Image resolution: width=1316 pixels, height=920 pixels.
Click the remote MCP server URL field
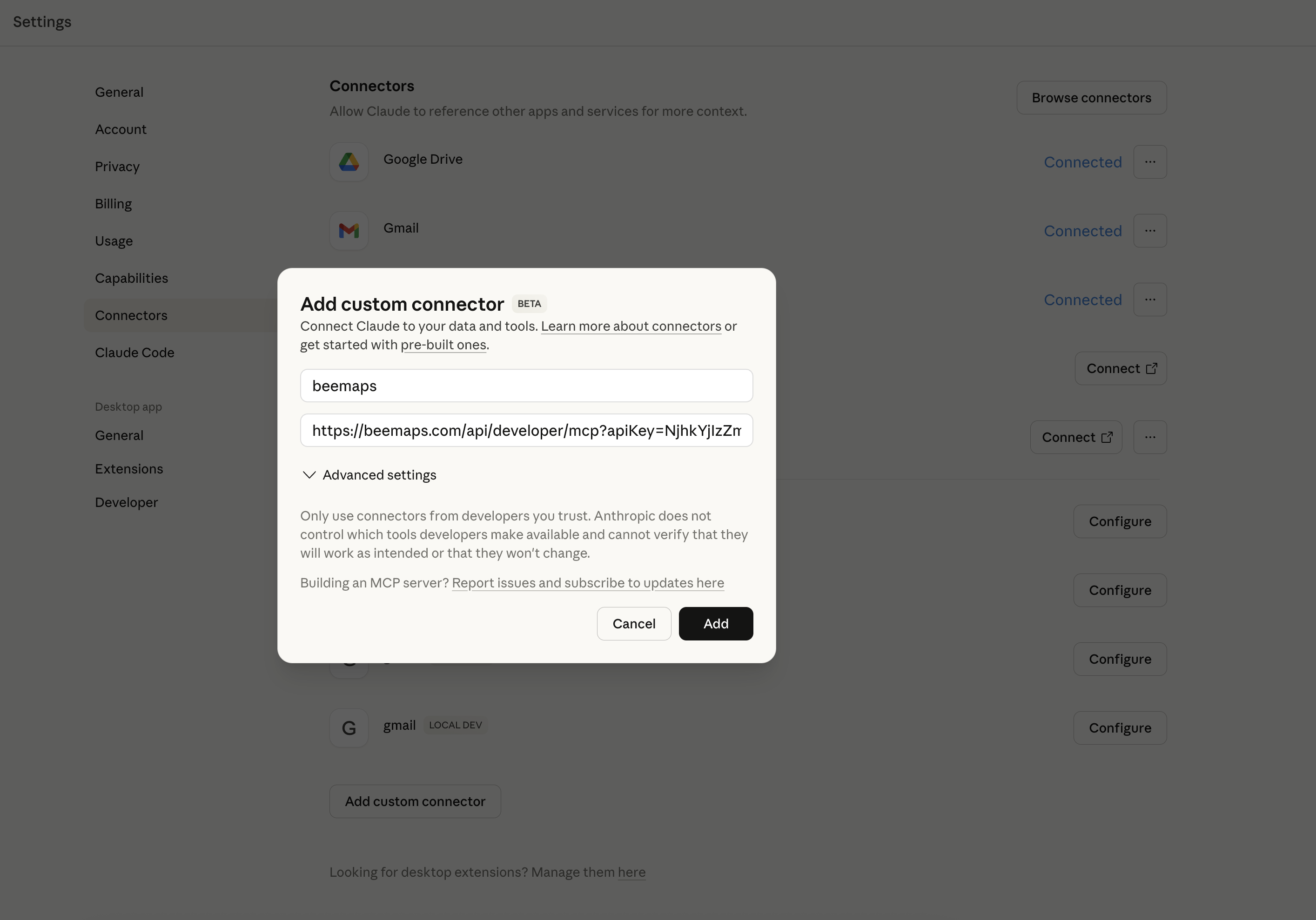tap(526, 431)
